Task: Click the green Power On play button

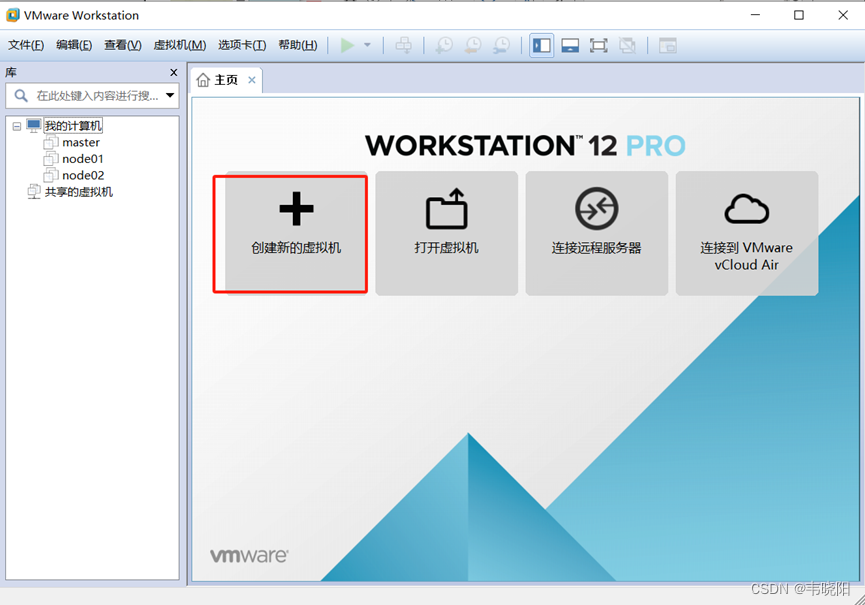Action: pyautogui.click(x=347, y=45)
